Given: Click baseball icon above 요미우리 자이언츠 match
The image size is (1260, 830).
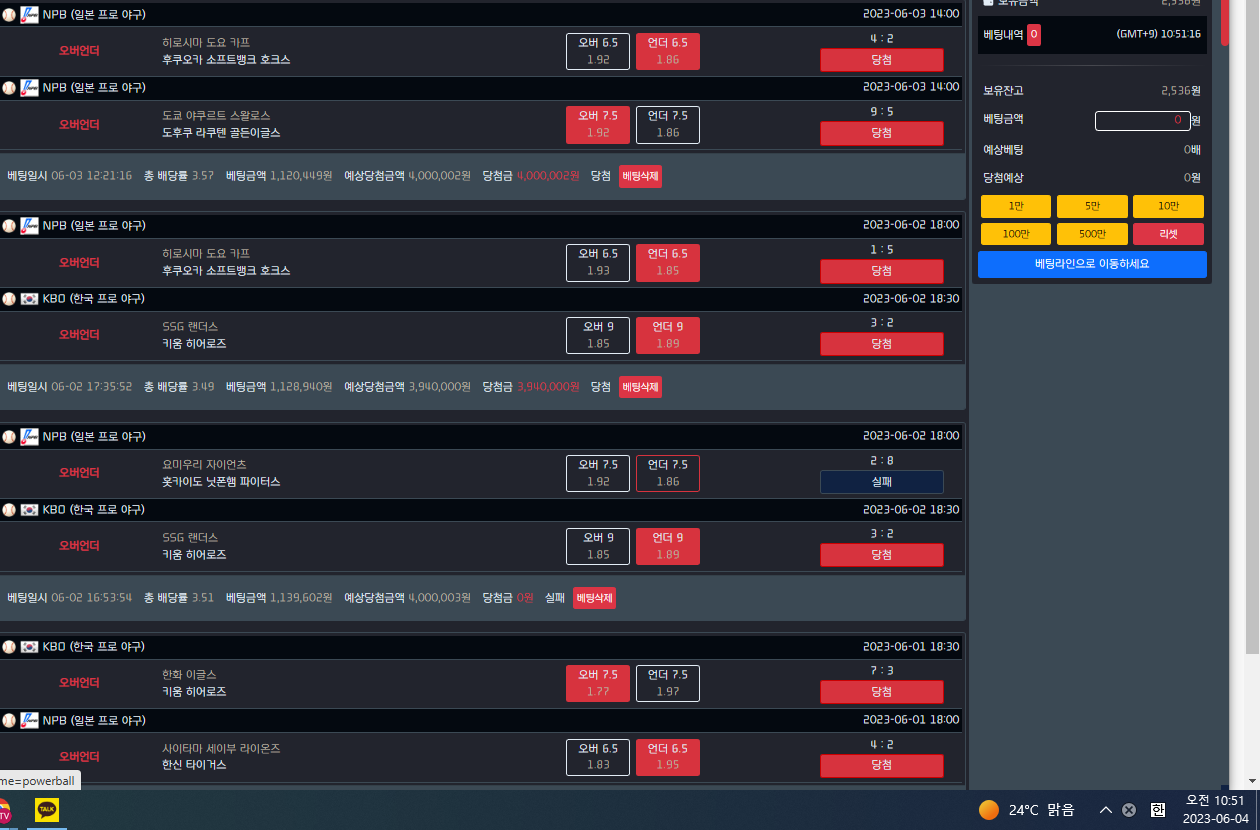Looking at the screenshot, I should coord(9,436).
